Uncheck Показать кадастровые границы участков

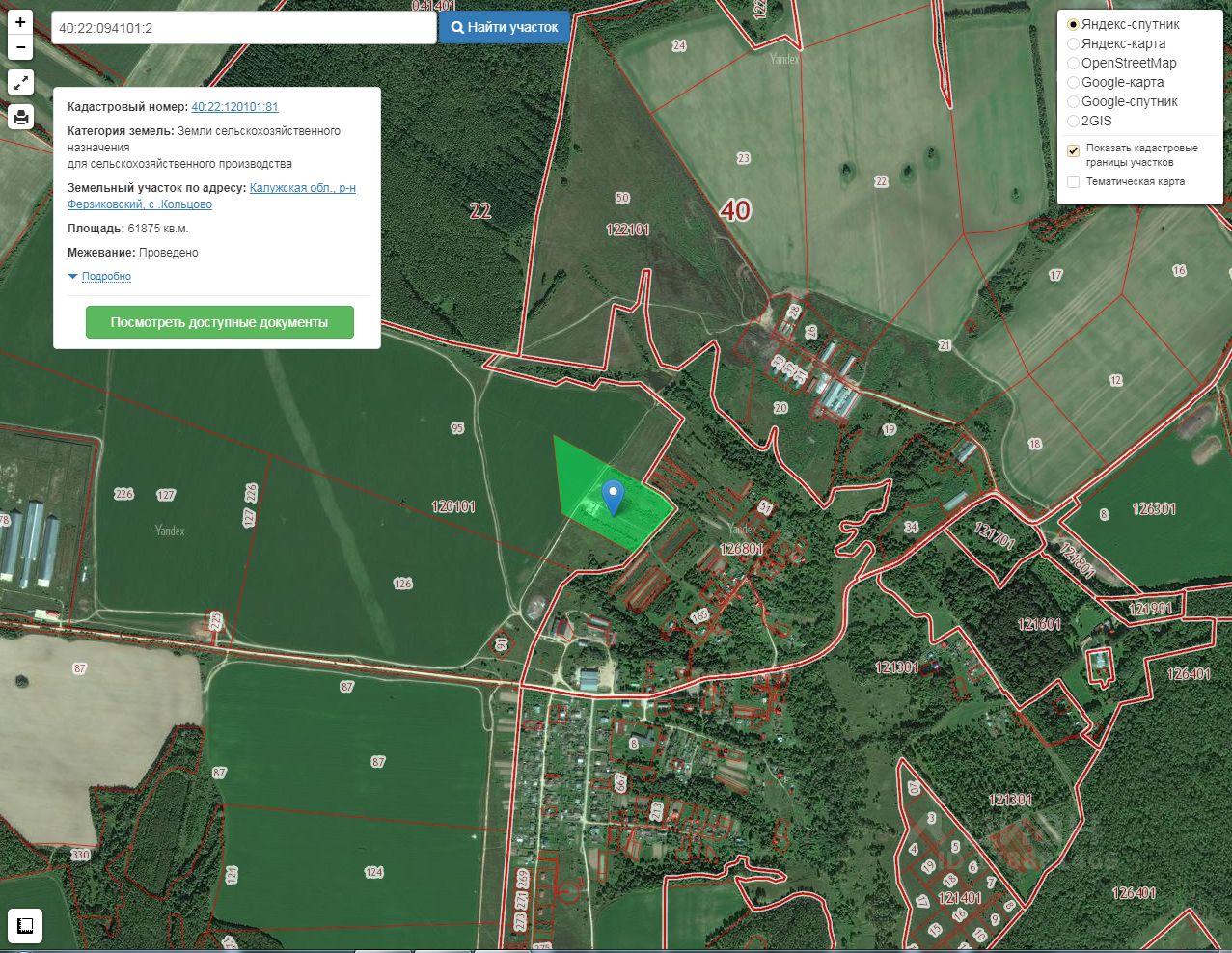pyautogui.click(x=1073, y=150)
